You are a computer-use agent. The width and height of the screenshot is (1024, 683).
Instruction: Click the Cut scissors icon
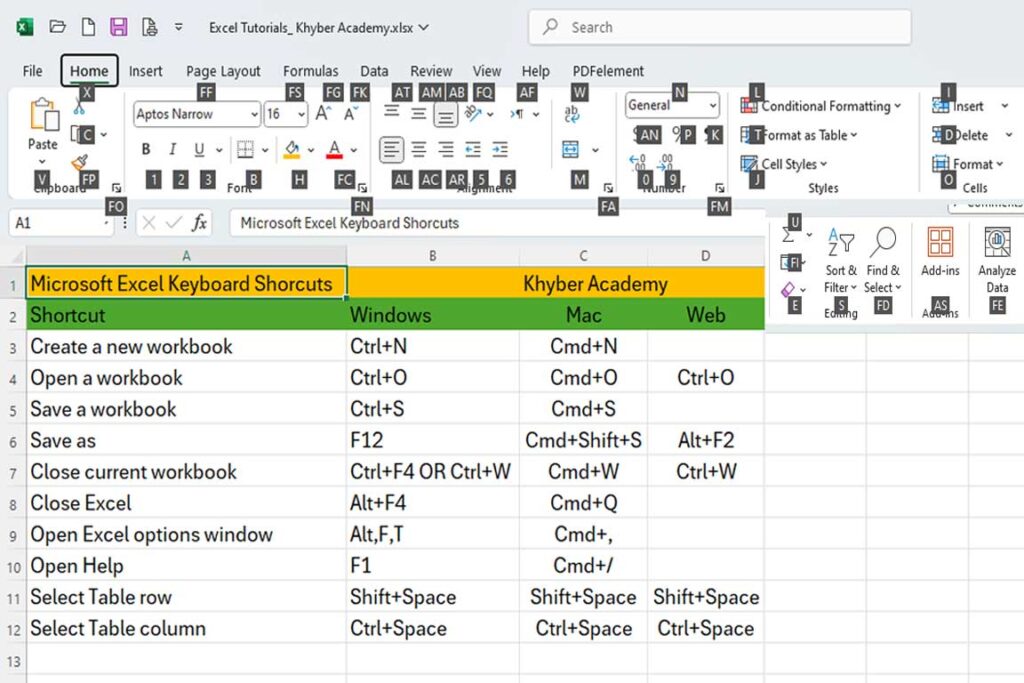[x=79, y=106]
